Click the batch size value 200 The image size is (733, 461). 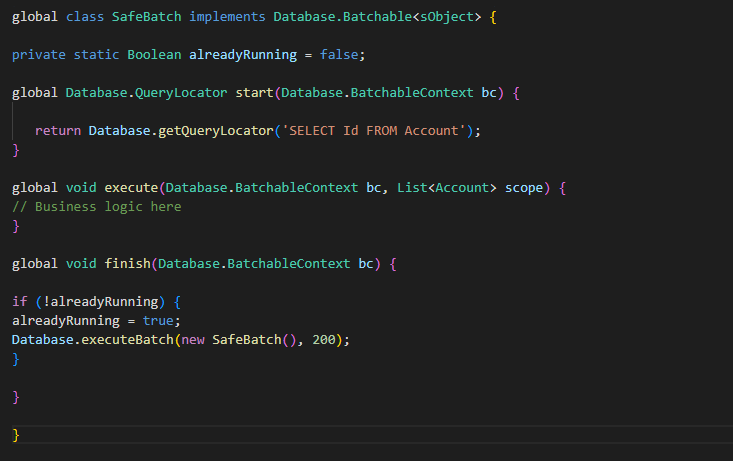[323, 339]
